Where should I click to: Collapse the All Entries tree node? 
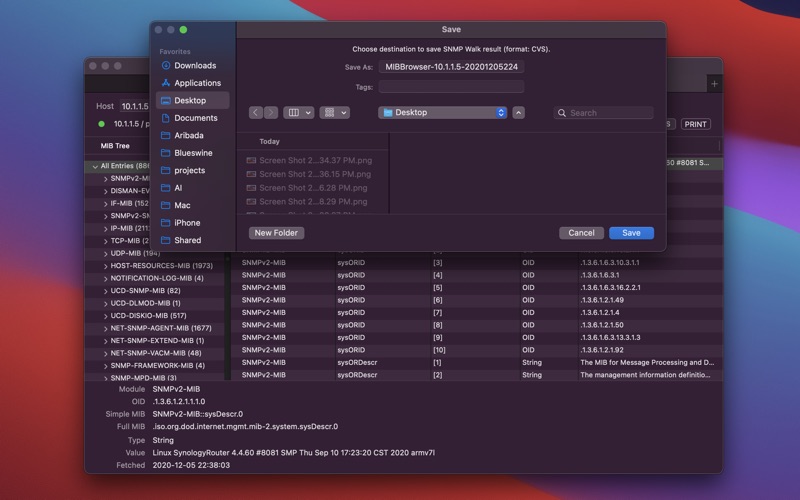pos(95,166)
